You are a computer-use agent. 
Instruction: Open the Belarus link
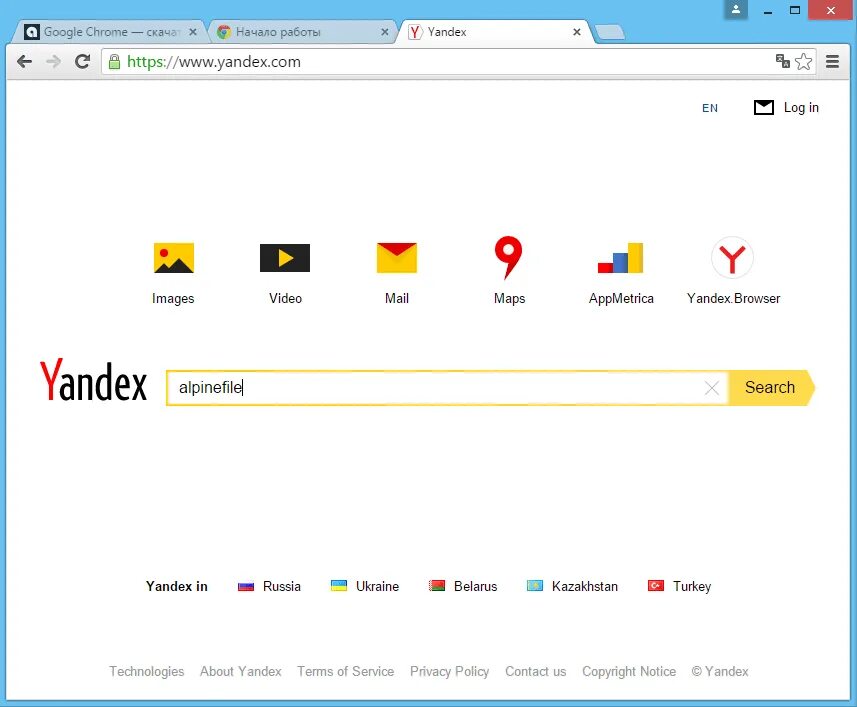pos(476,586)
